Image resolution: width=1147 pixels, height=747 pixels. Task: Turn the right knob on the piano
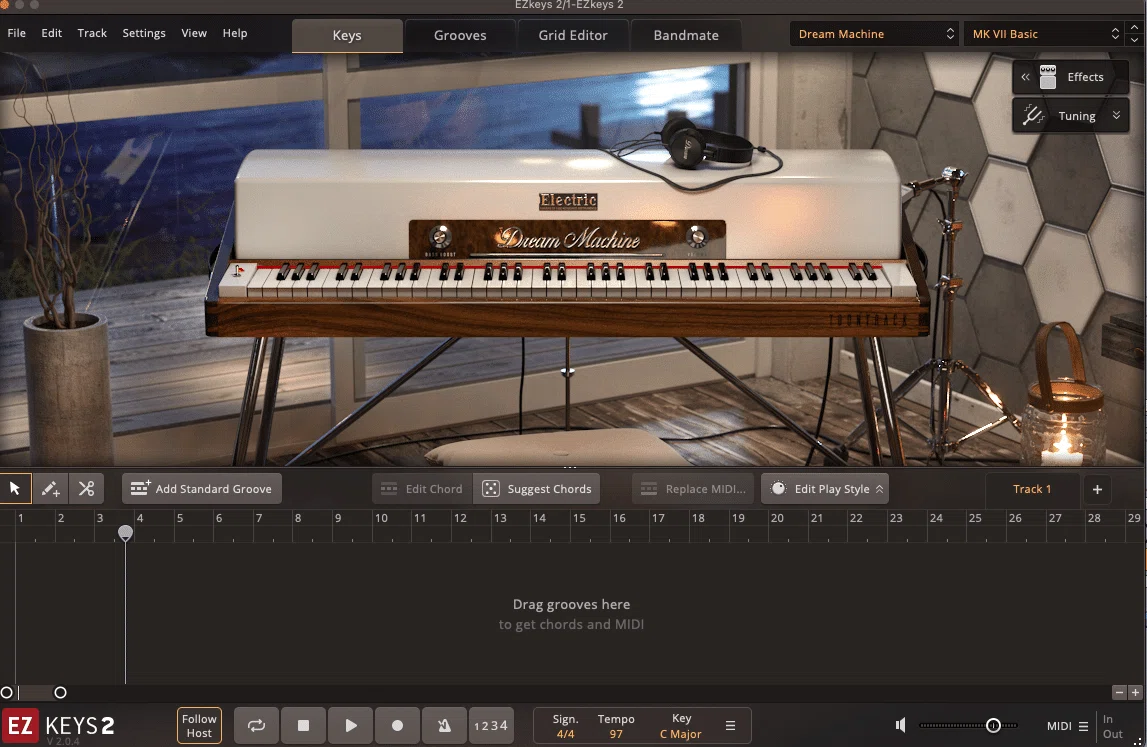click(x=696, y=236)
